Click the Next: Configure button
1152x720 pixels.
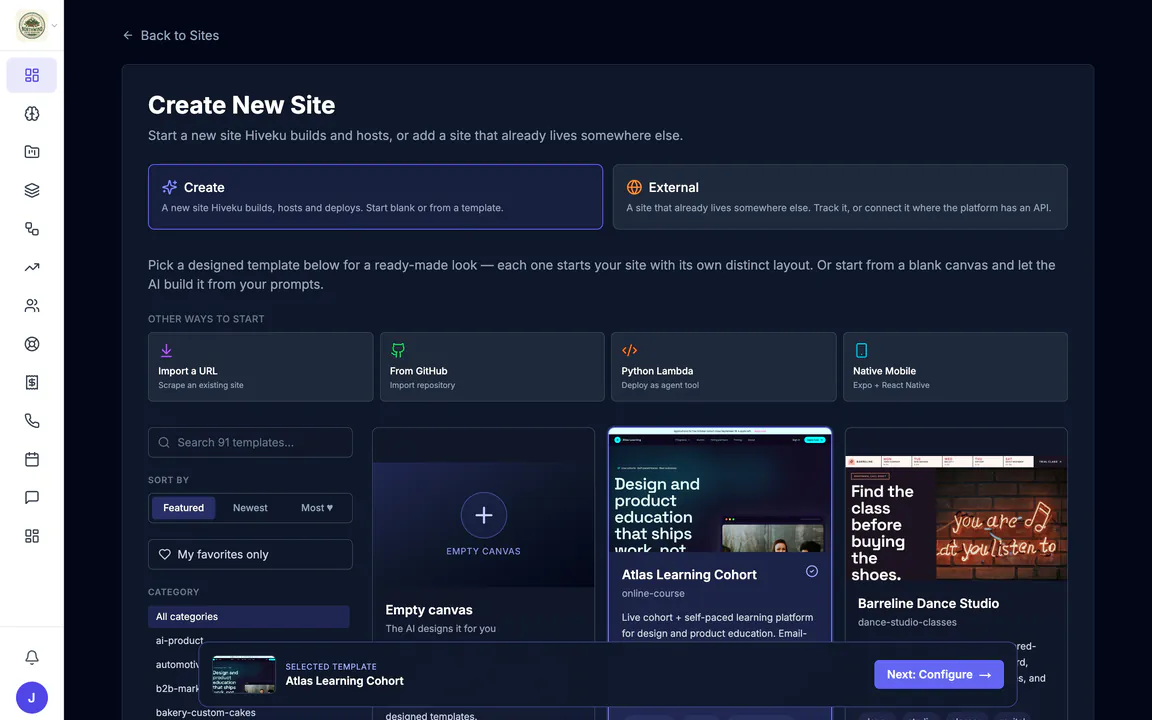[938, 674]
